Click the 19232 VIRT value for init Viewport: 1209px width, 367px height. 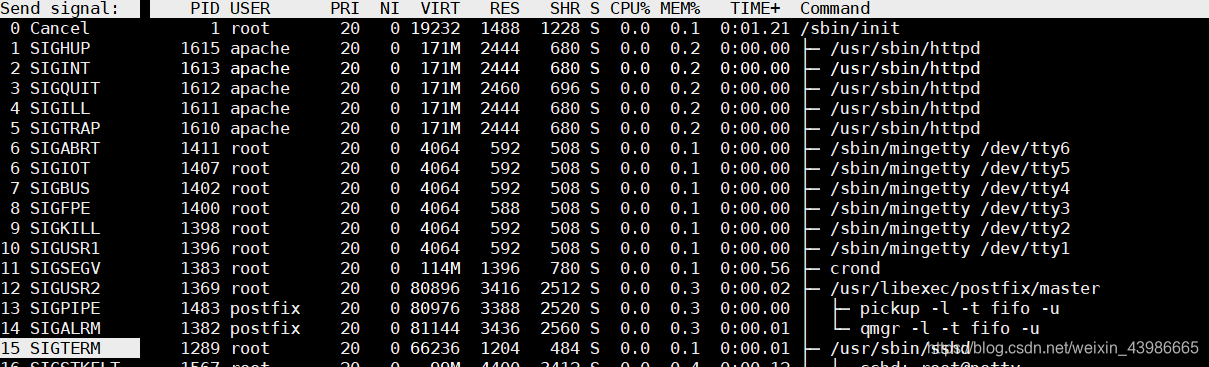[435, 28]
